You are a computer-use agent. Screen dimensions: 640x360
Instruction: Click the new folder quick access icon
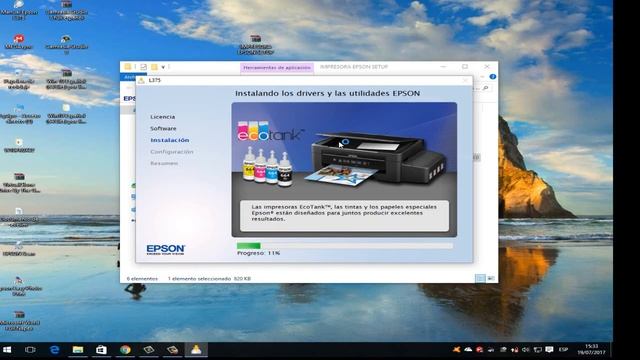(154, 67)
